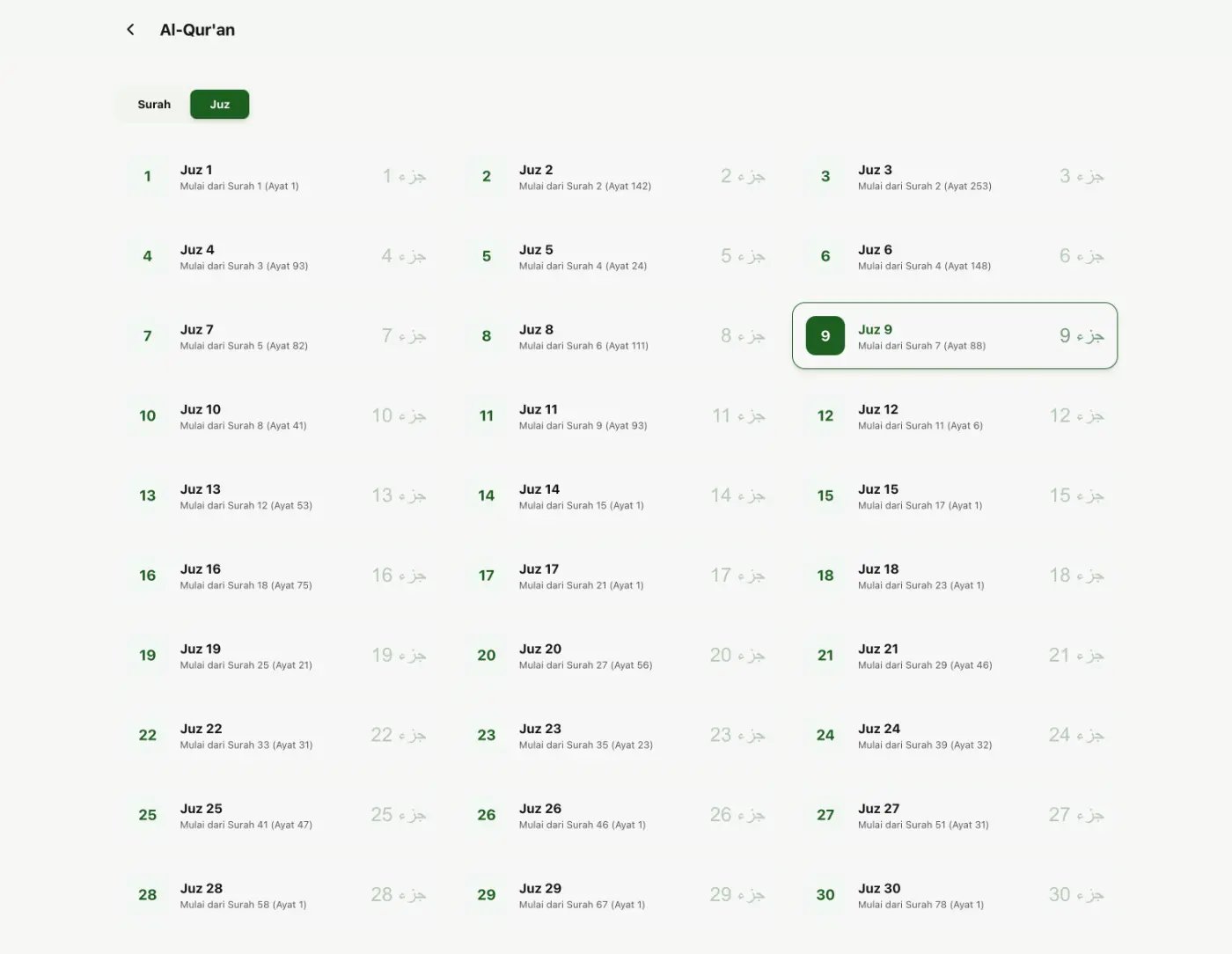
Task: Click the green number 21 badge
Action: point(825,656)
